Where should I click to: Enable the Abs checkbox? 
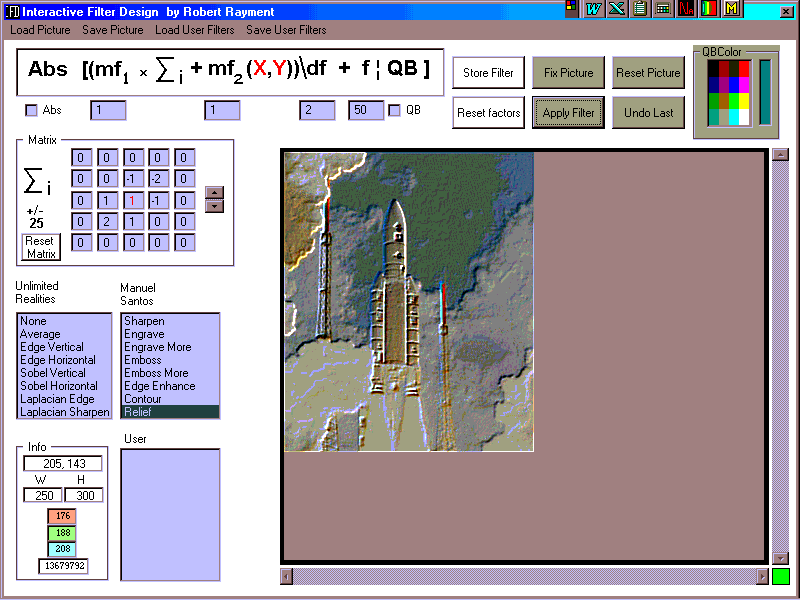point(31,110)
